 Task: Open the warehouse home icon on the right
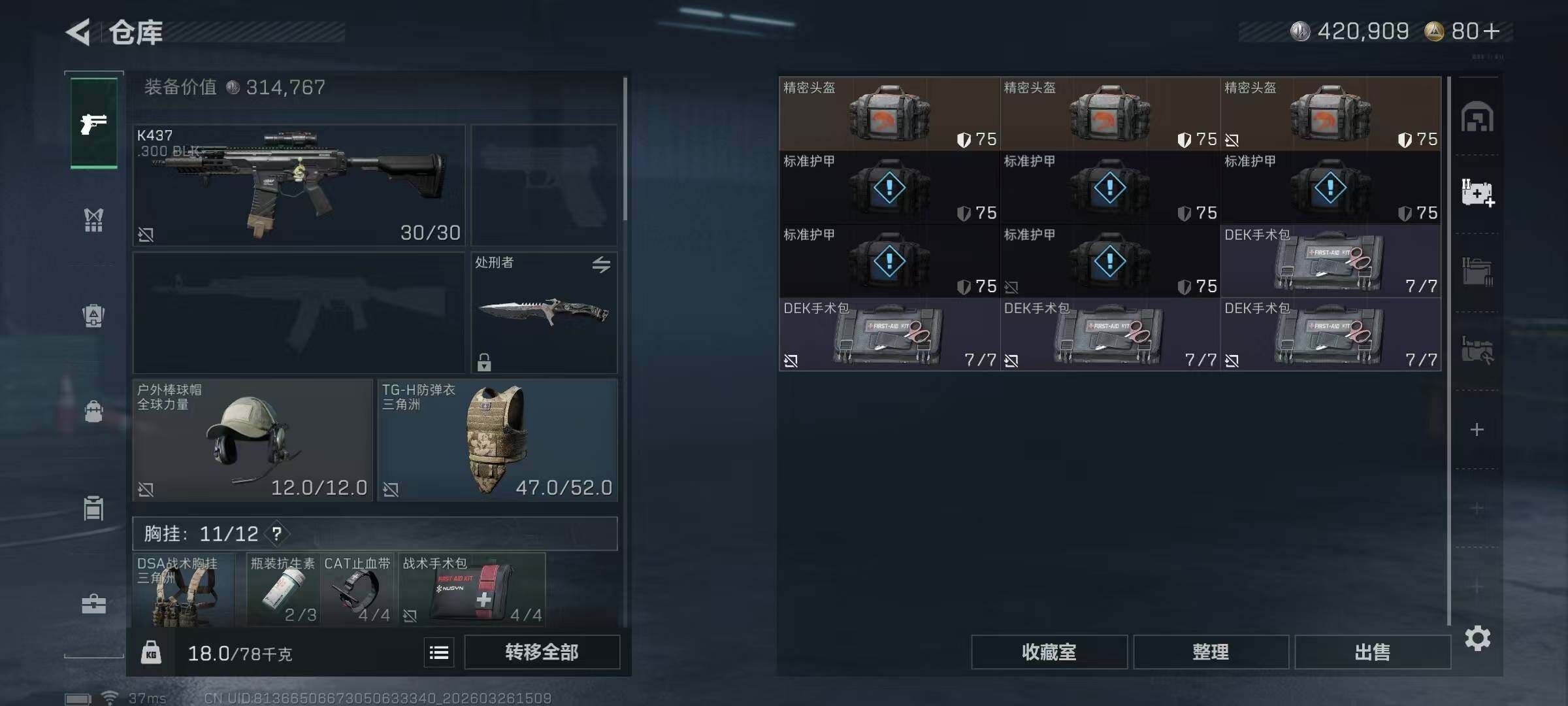(x=1477, y=117)
